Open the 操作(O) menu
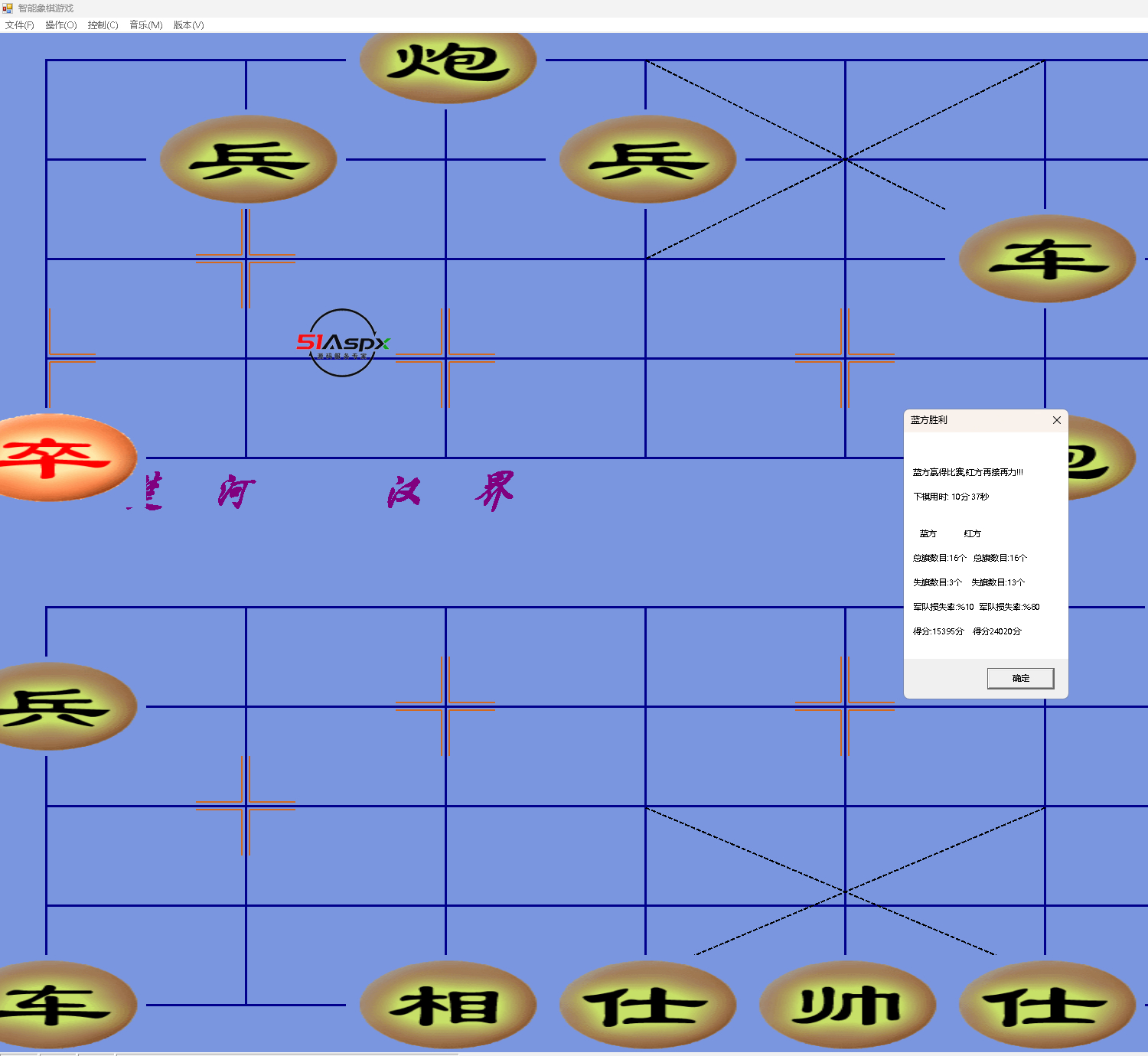Viewport: 1148px width, 1056px height. [x=61, y=25]
